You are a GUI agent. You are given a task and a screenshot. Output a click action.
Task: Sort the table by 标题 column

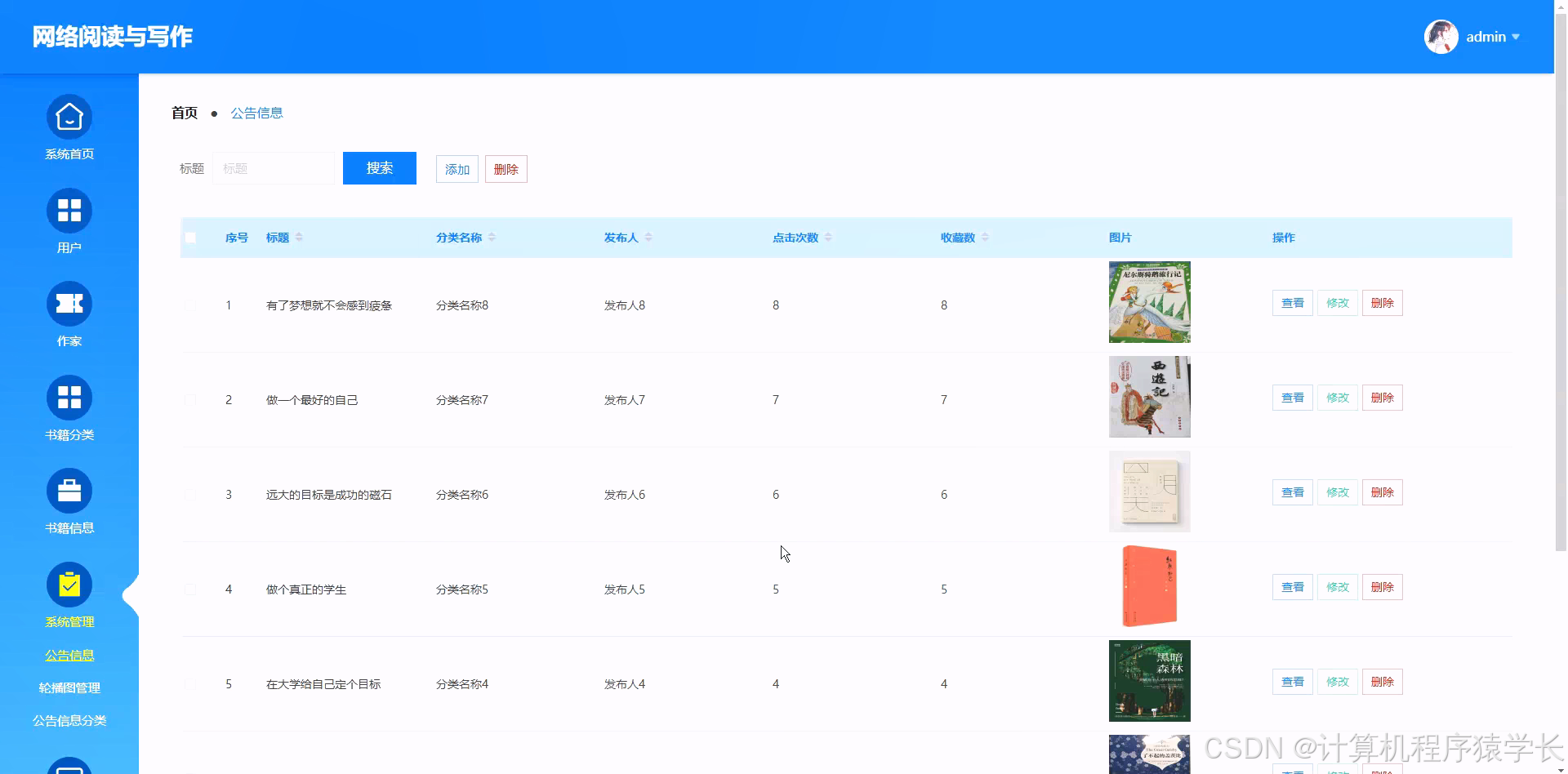pyautogui.click(x=299, y=238)
